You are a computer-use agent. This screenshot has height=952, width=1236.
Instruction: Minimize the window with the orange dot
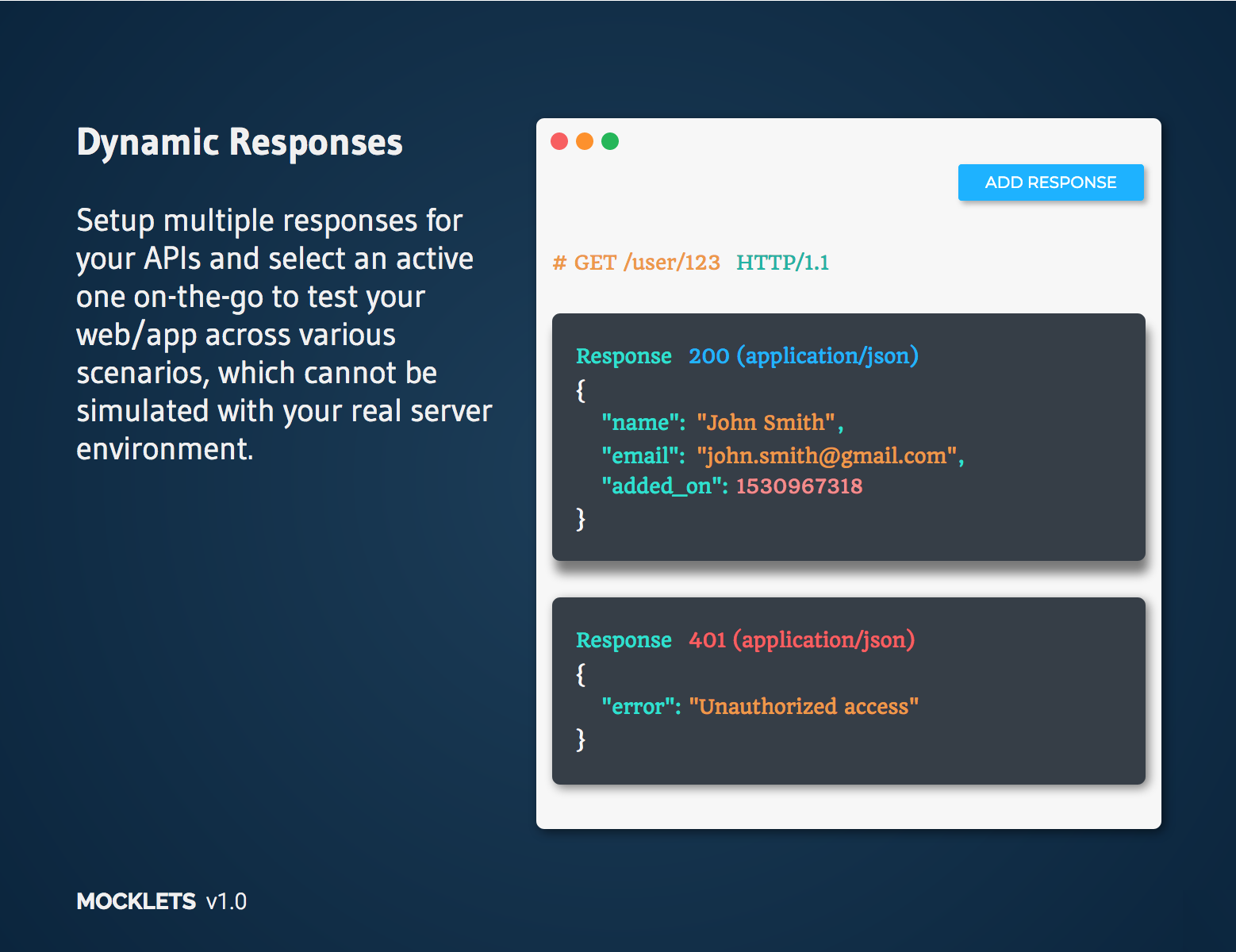[x=585, y=141]
